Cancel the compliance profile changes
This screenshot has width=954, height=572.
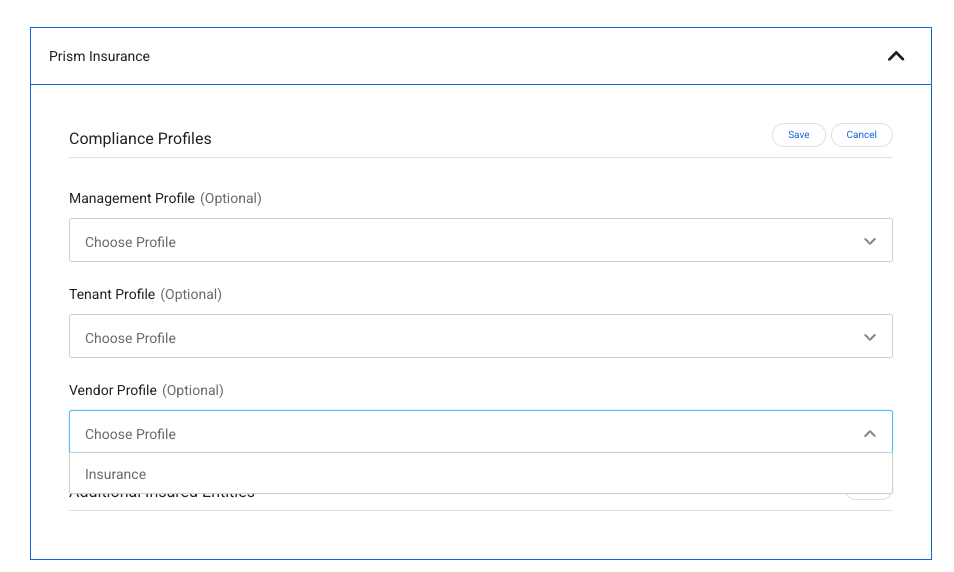click(861, 135)
